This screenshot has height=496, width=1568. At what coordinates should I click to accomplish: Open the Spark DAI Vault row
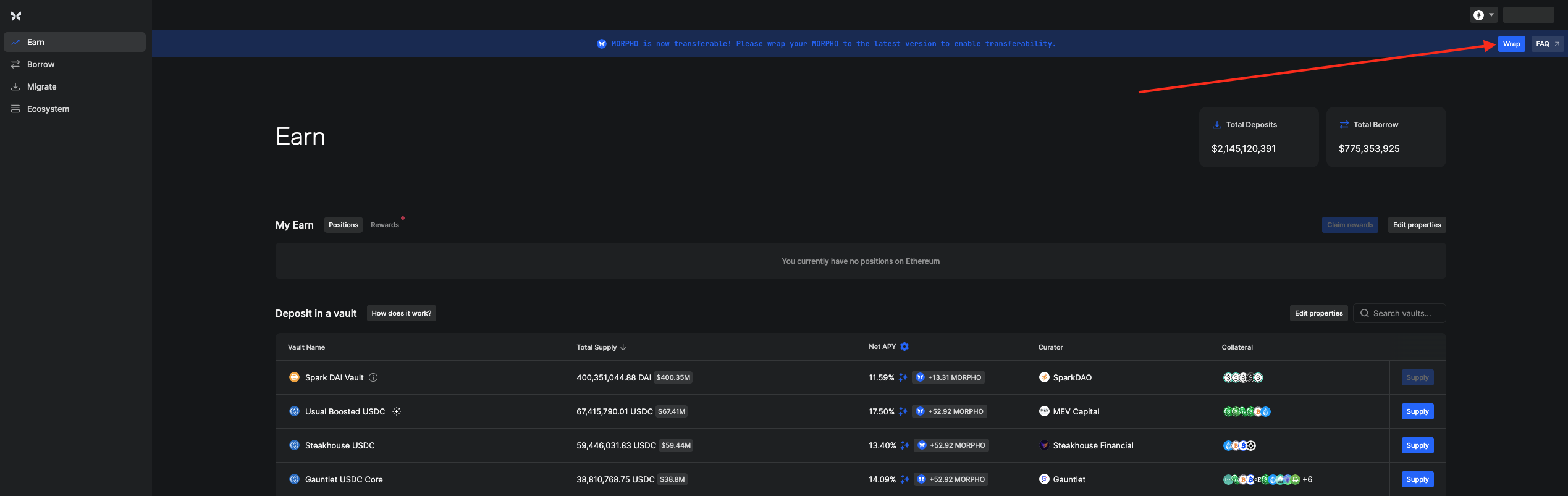[x=861, y=377]
